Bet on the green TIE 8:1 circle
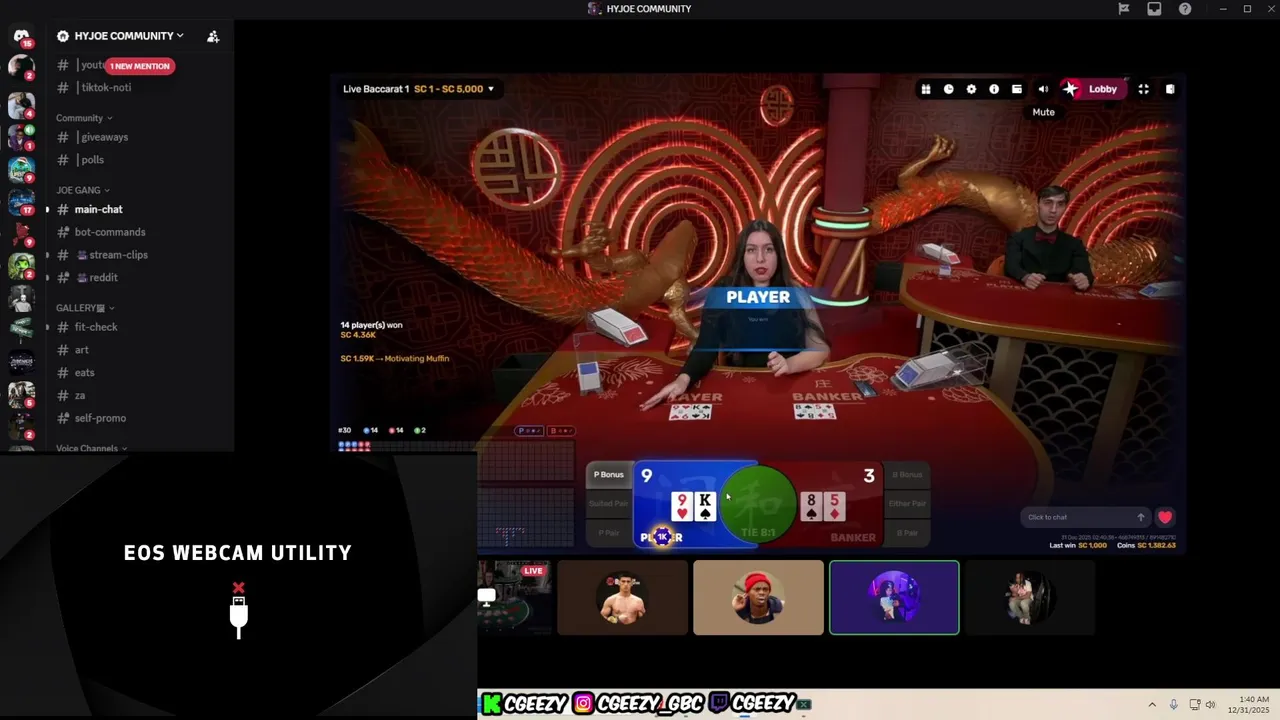This screenshot has width=1280, height=720. pyautogui.click(x=757, y=505)
